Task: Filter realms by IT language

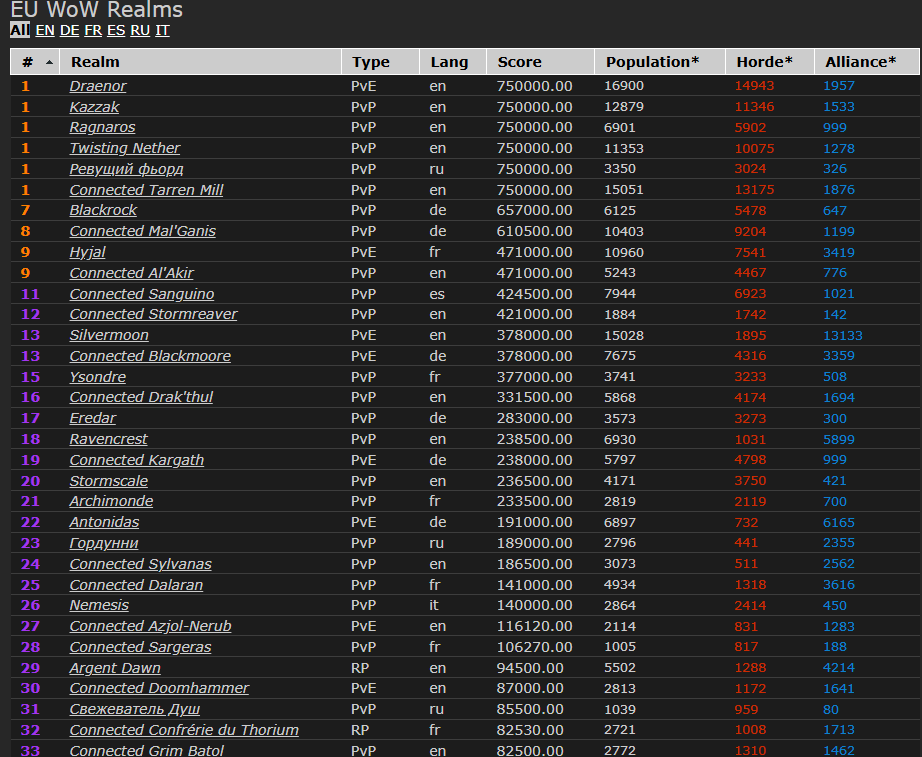Action: (162, 30)
